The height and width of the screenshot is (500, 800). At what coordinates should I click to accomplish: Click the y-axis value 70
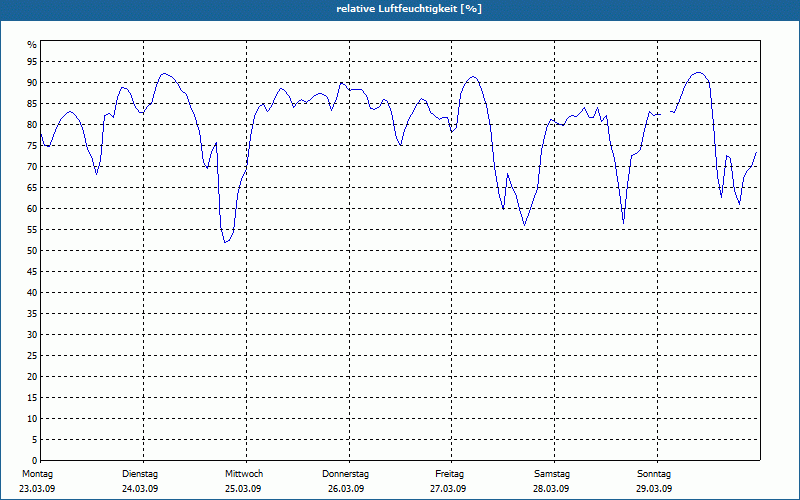(32, 167)
